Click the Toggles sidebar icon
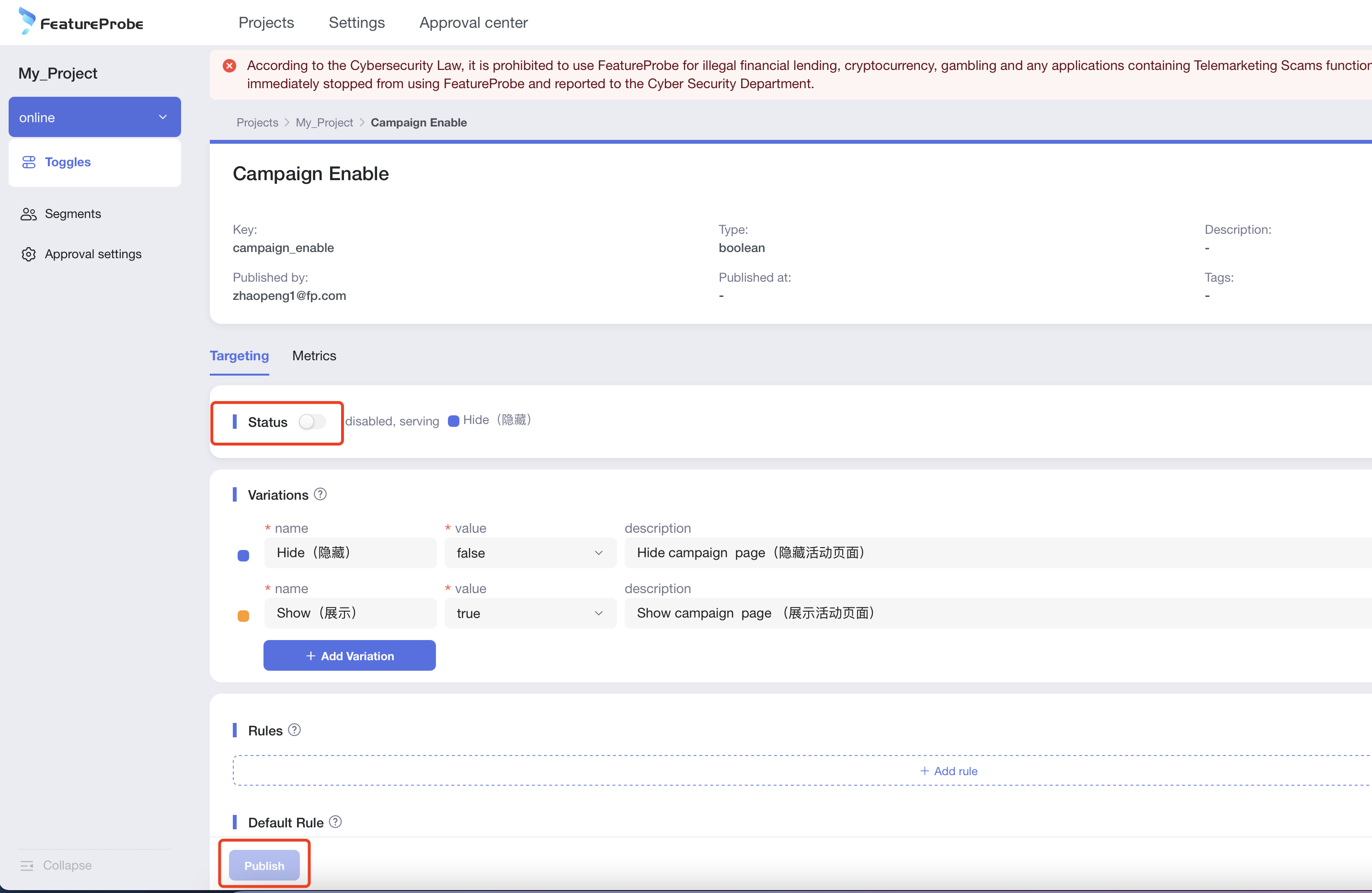Viewport: 1372px width, 893px height. 29,162
